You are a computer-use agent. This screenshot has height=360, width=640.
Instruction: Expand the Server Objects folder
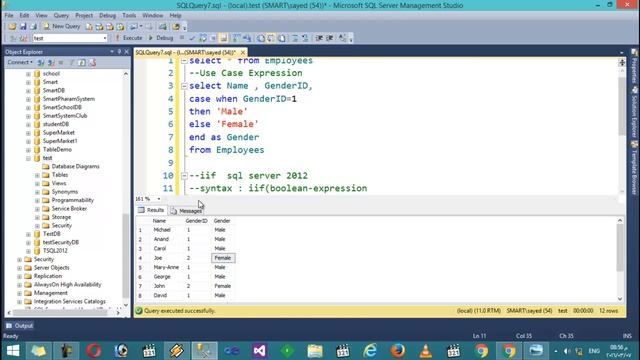pyautogui.click(x=19, y=268)
